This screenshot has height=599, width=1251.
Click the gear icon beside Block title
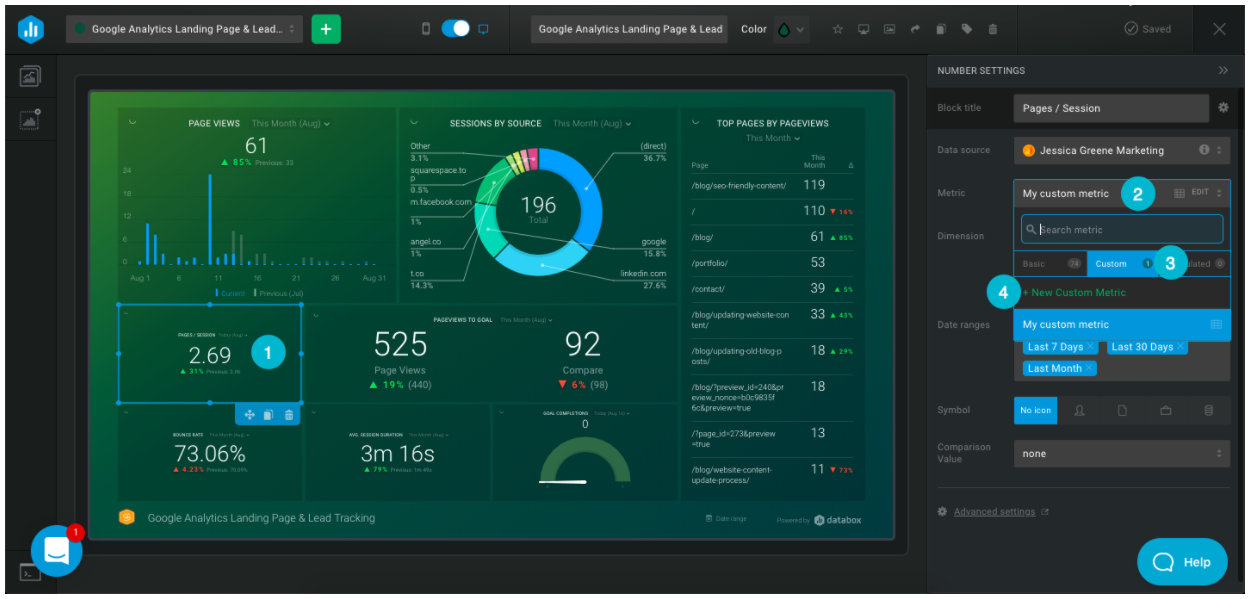click(1222, 108)
